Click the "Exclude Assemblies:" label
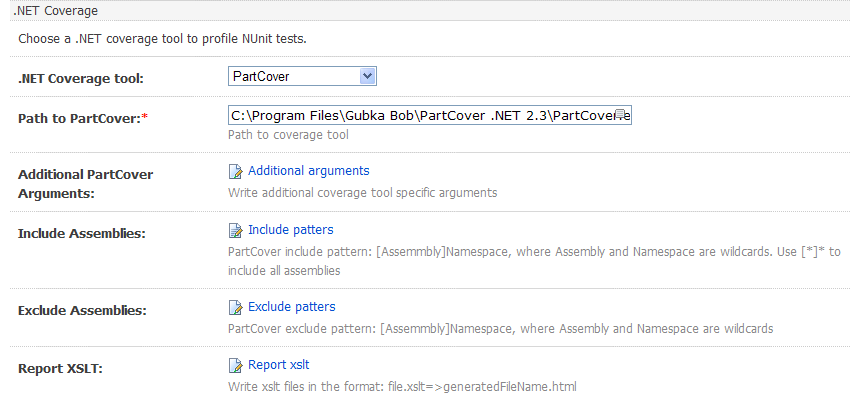The height and width of the screenshot is (400, 857). [x=82, y=311]
